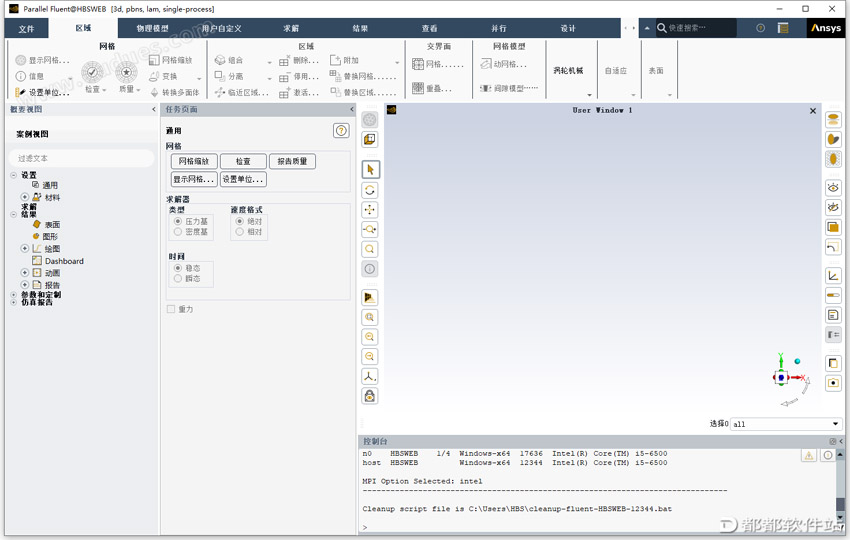Viewport: 850px width, 540px height.
Task: Click the help question mark in the task page
Action: (341, 130)
